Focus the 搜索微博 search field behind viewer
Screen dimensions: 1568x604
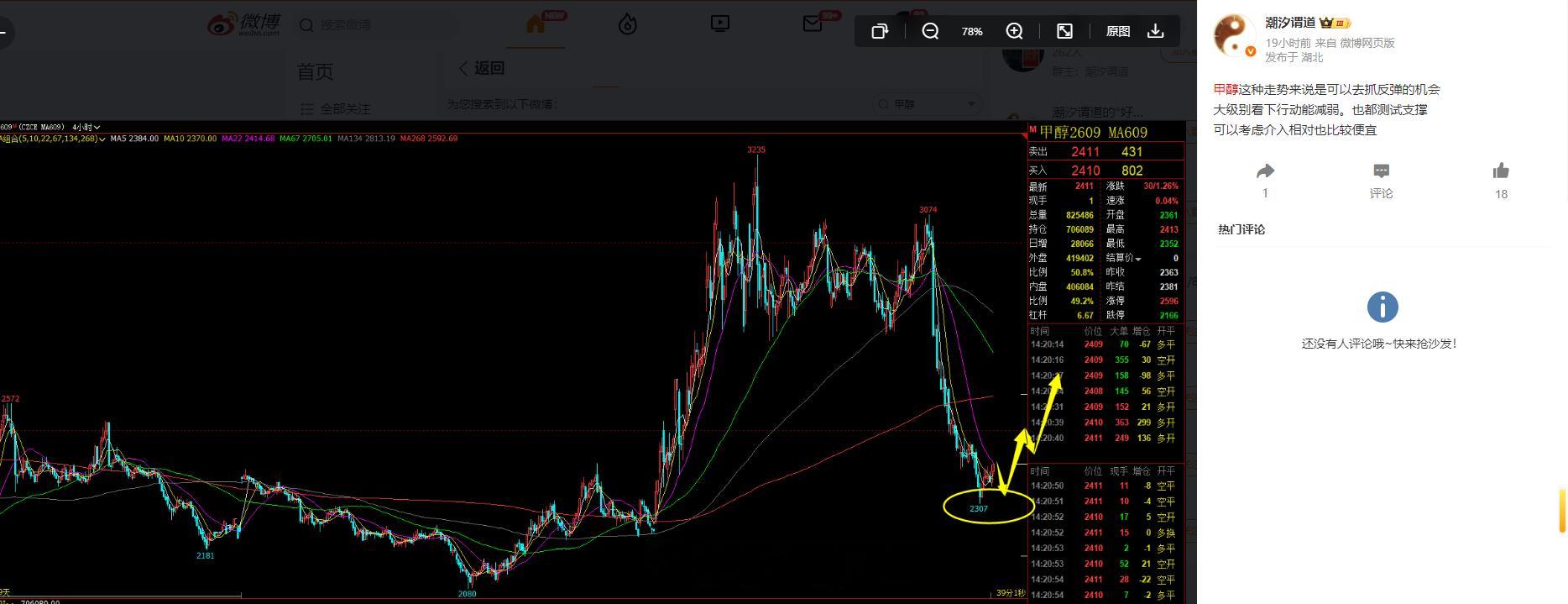click(x=376, y=25)
